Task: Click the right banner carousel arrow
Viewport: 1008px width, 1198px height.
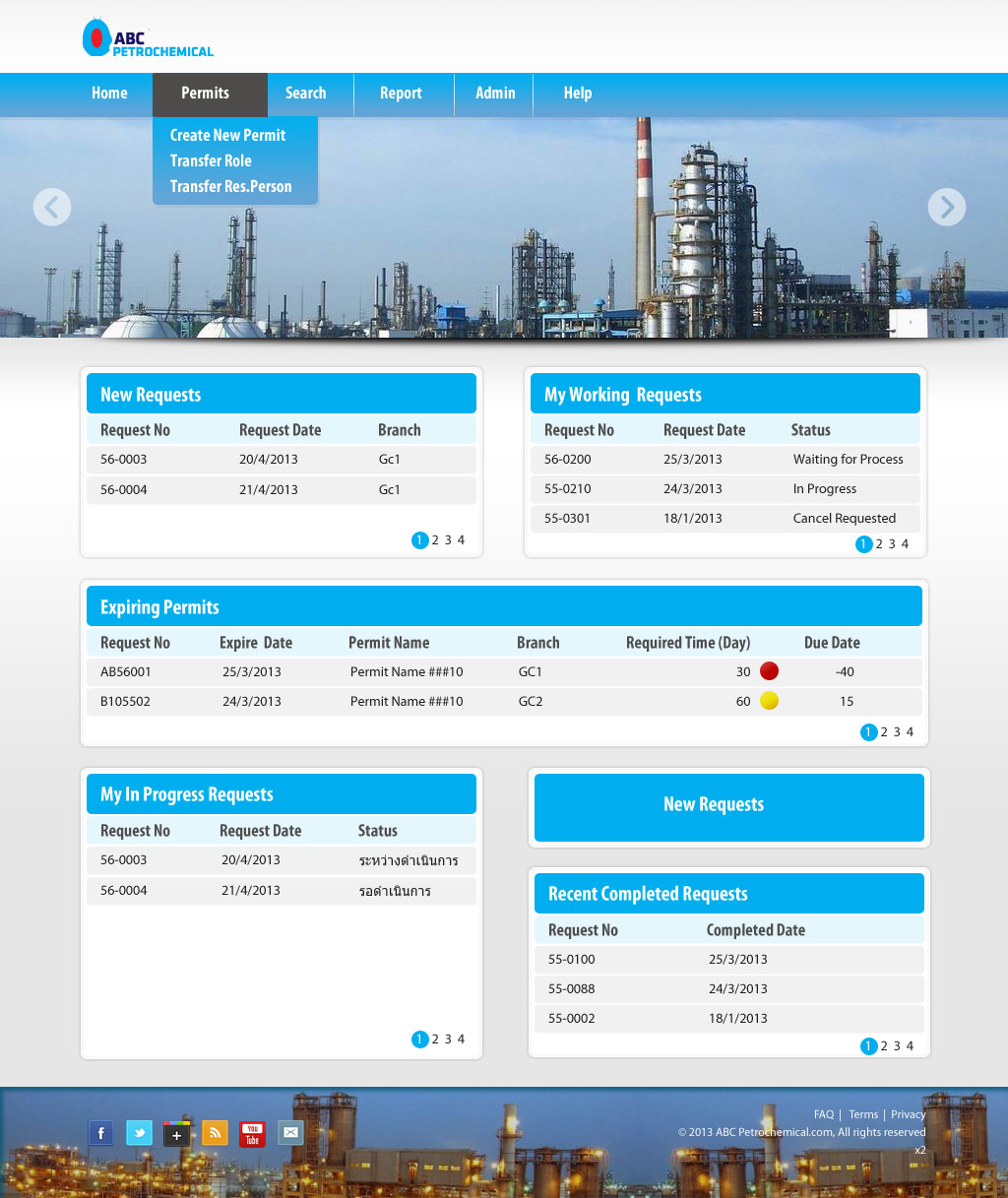Action: 947,207
